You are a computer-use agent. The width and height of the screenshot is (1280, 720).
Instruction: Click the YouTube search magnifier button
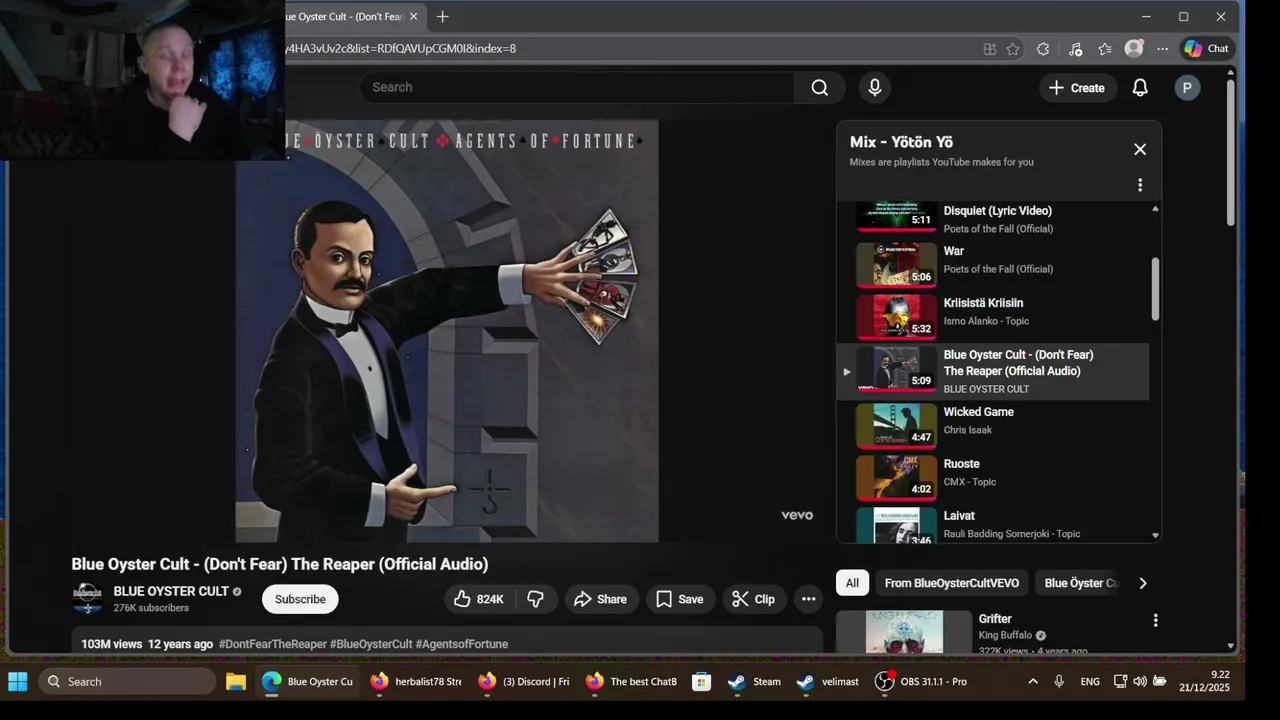(x=820, y=88)
